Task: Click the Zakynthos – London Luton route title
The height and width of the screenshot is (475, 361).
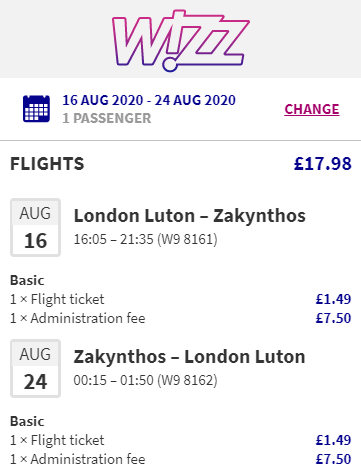Action: point(189,357)
